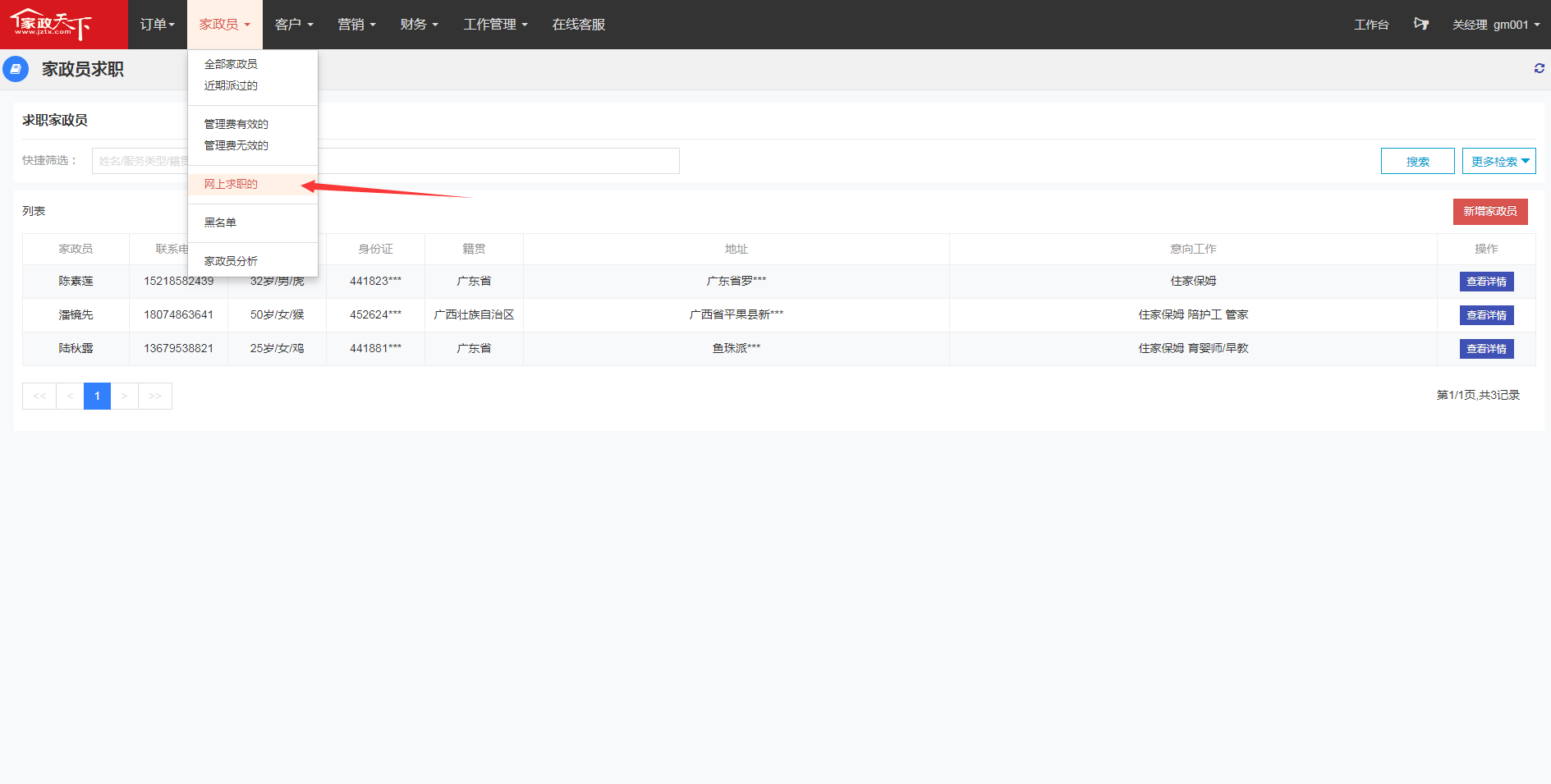Click 住家保姆 陪护工 管家 cell
1551x784 pixels.
pos(1193,314)
